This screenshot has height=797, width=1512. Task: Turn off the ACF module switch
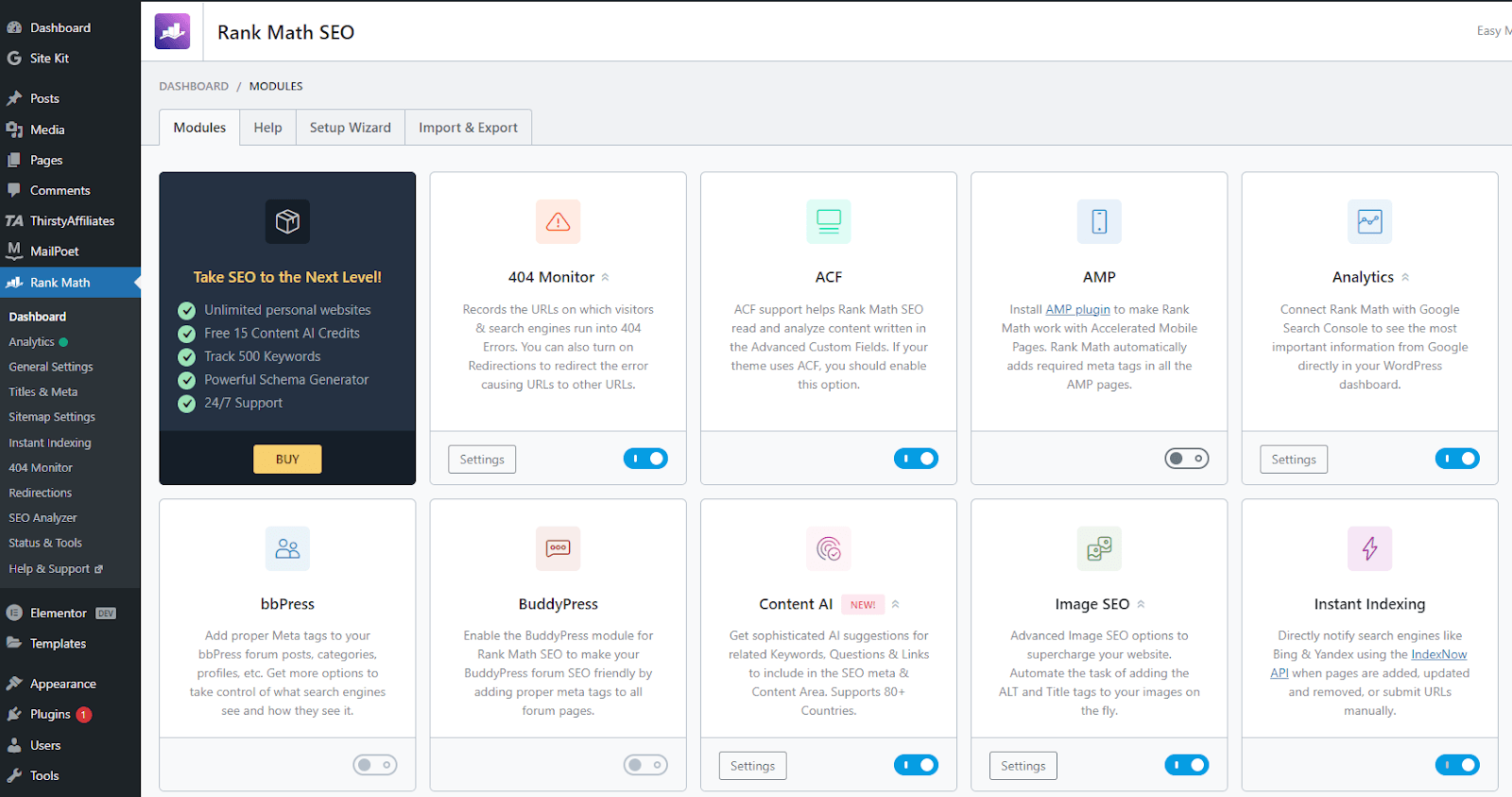(916, 459)
